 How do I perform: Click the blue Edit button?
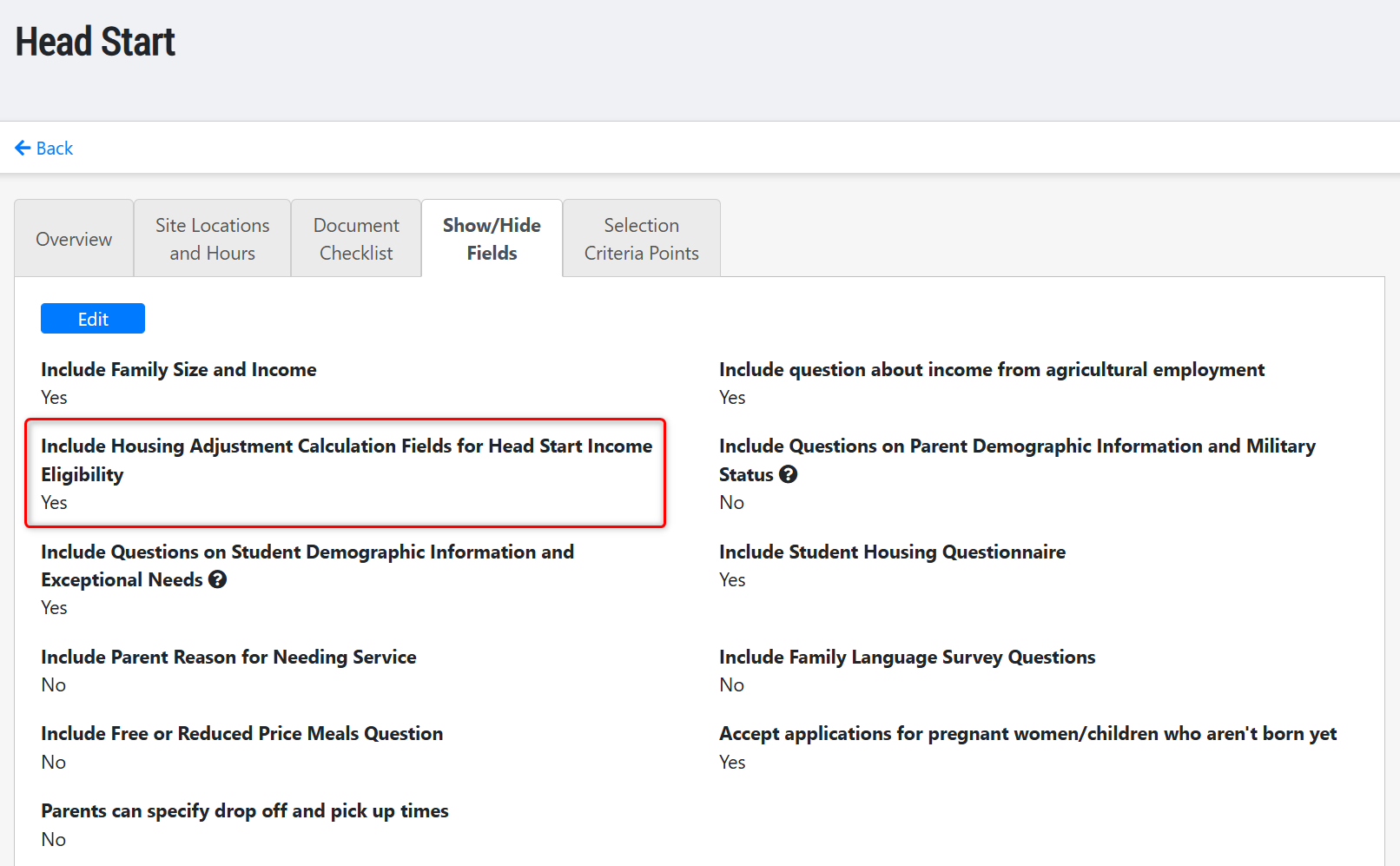[93, 319]
